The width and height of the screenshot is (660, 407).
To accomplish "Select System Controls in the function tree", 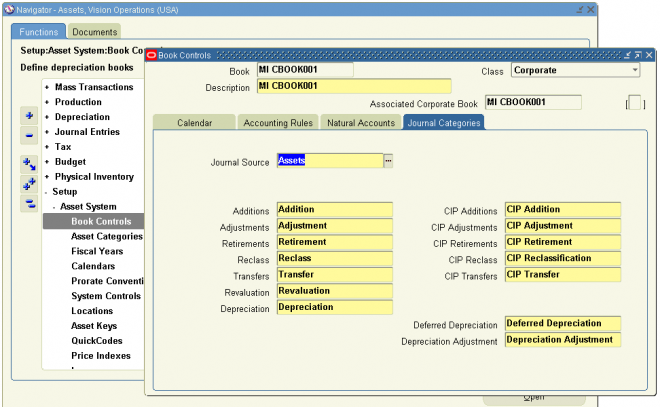I will (x=106, y=296).
